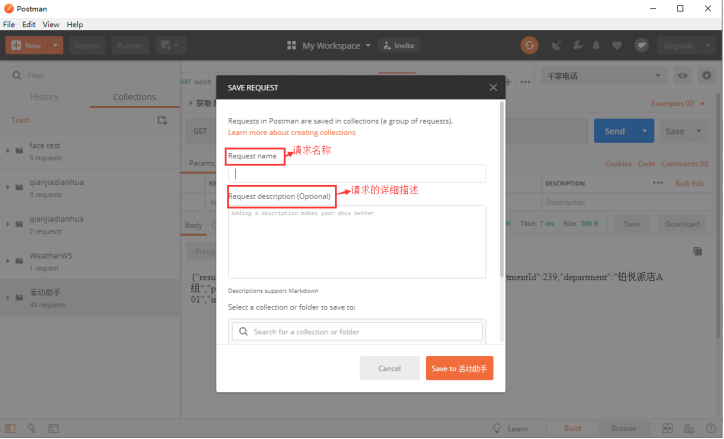
Task: Click the two-pane layout icon
Action: (x=668, y=428)
